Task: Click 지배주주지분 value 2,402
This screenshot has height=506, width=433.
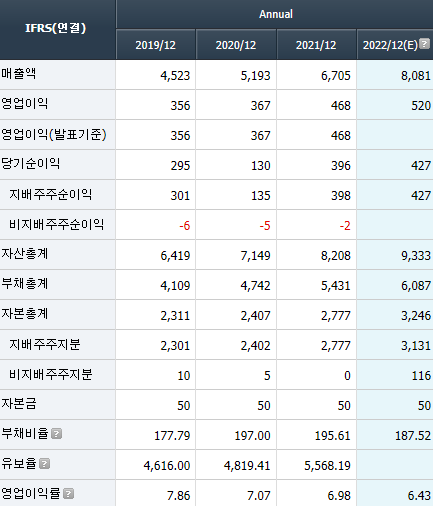Action: pyautogui.click(x=256, y=346)
